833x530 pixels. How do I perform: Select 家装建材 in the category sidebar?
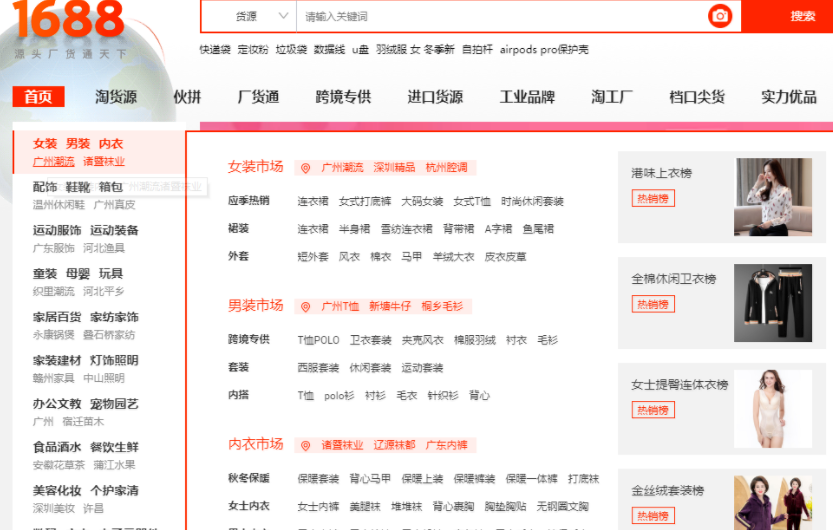(57, 360)
